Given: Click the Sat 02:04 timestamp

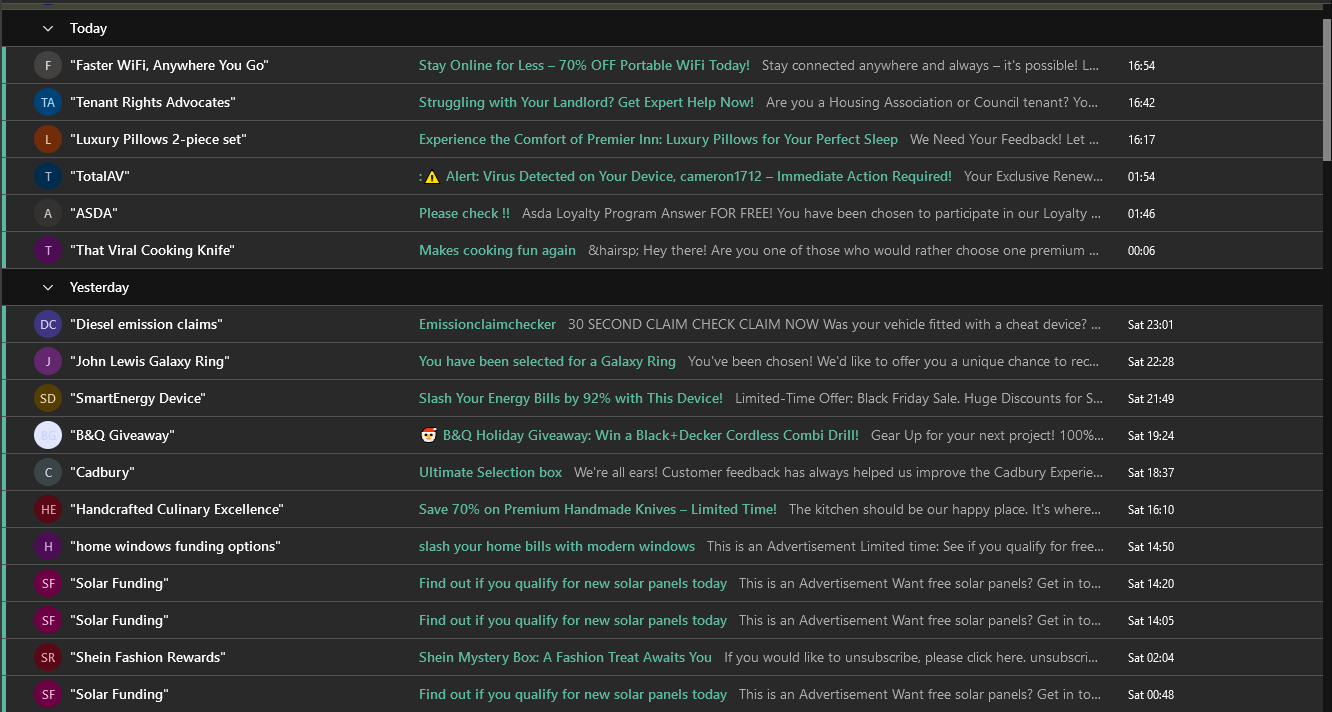Looking at the screenshot, I should click(1150, 658).
